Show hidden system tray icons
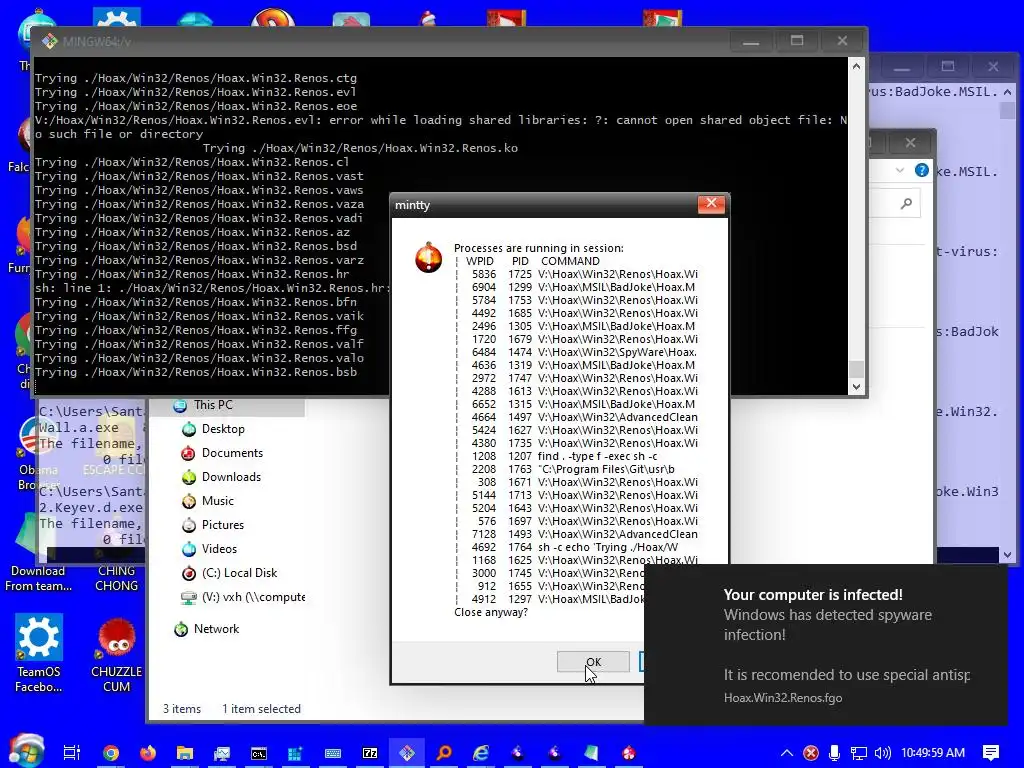This screenshot has height=768, width=1024. [x=787, y=753]
